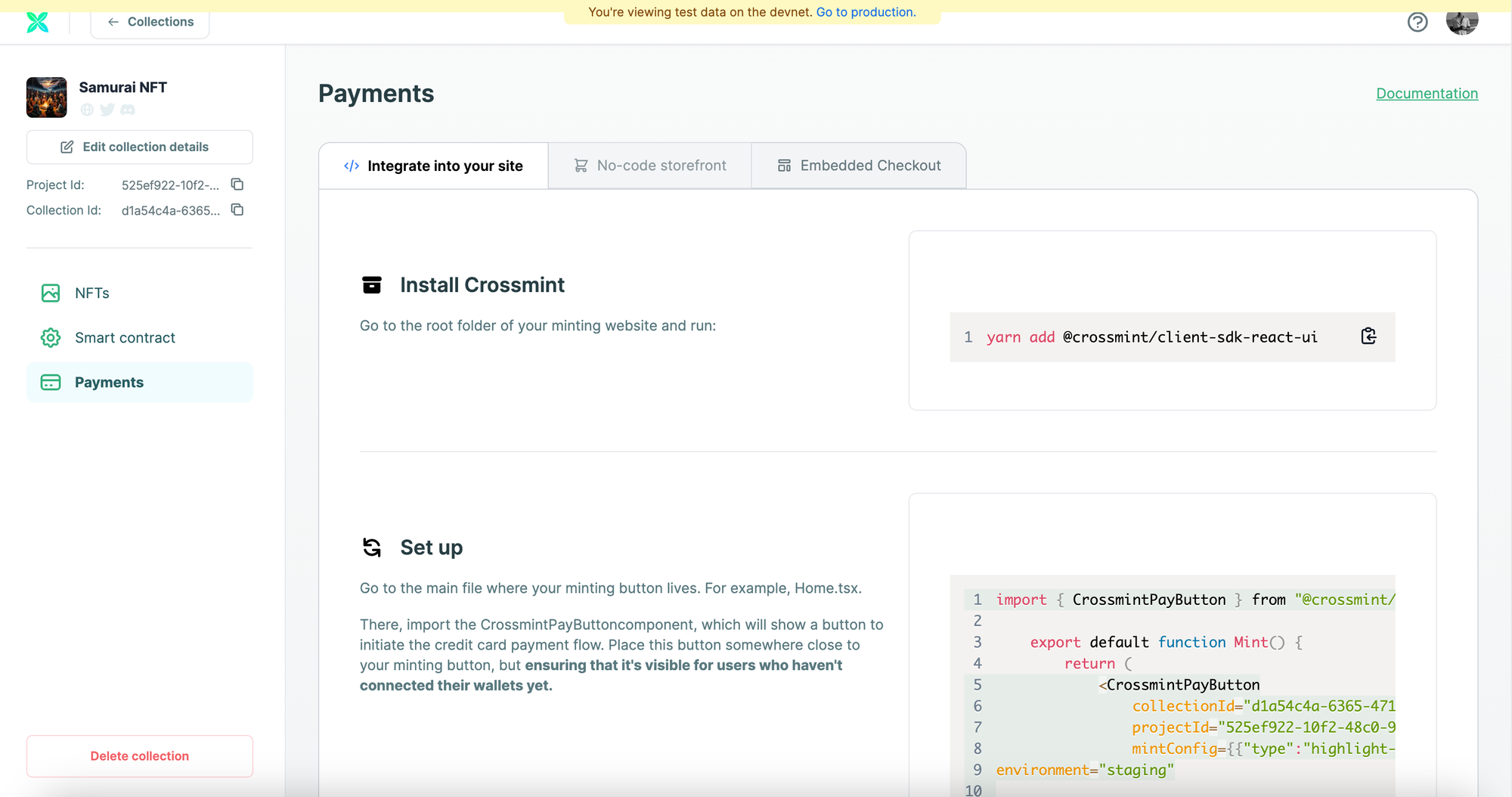Viewport: 1512px width, 797px height.
Task: Click the mintConfig code line
Action: 1263,749
